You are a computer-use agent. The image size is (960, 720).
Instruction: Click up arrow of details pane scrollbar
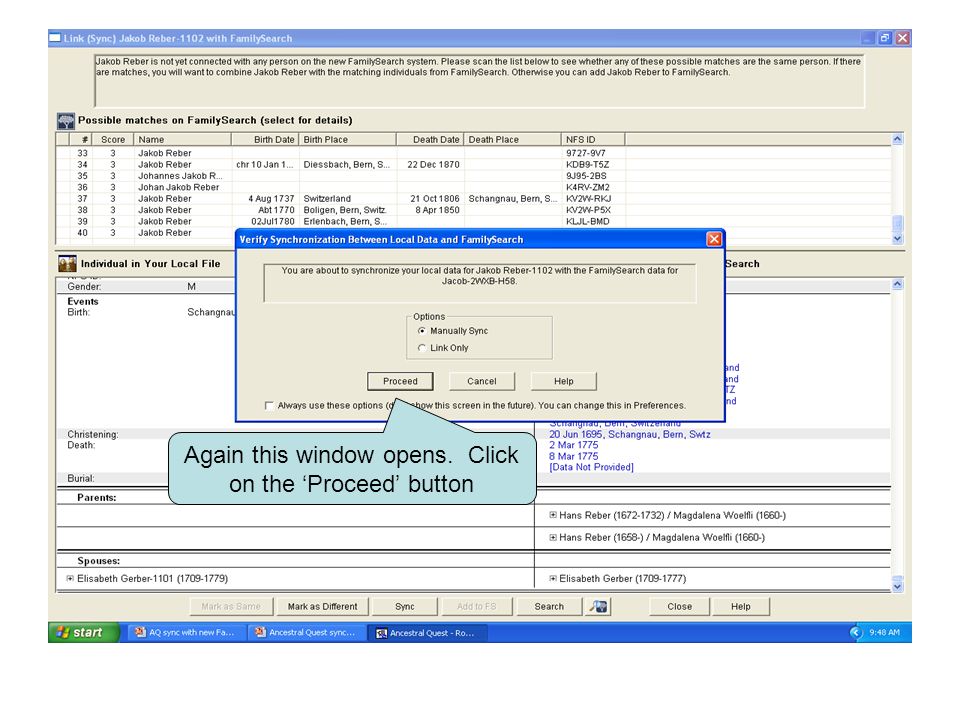897,284
